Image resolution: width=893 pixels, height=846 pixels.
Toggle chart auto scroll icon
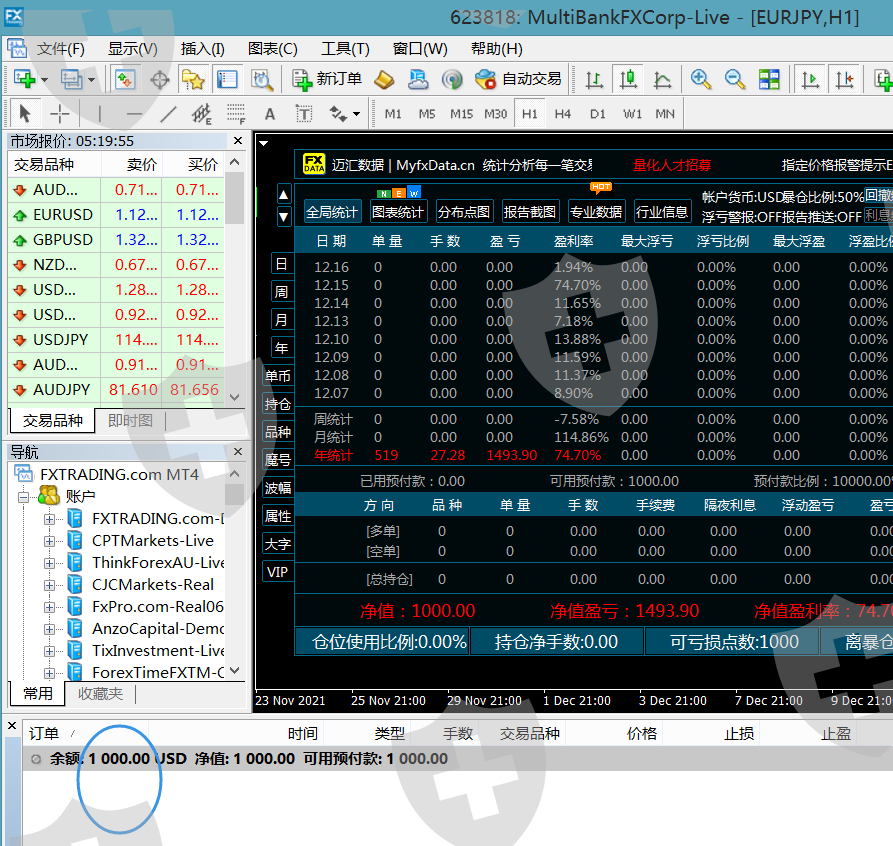point(810,79)
